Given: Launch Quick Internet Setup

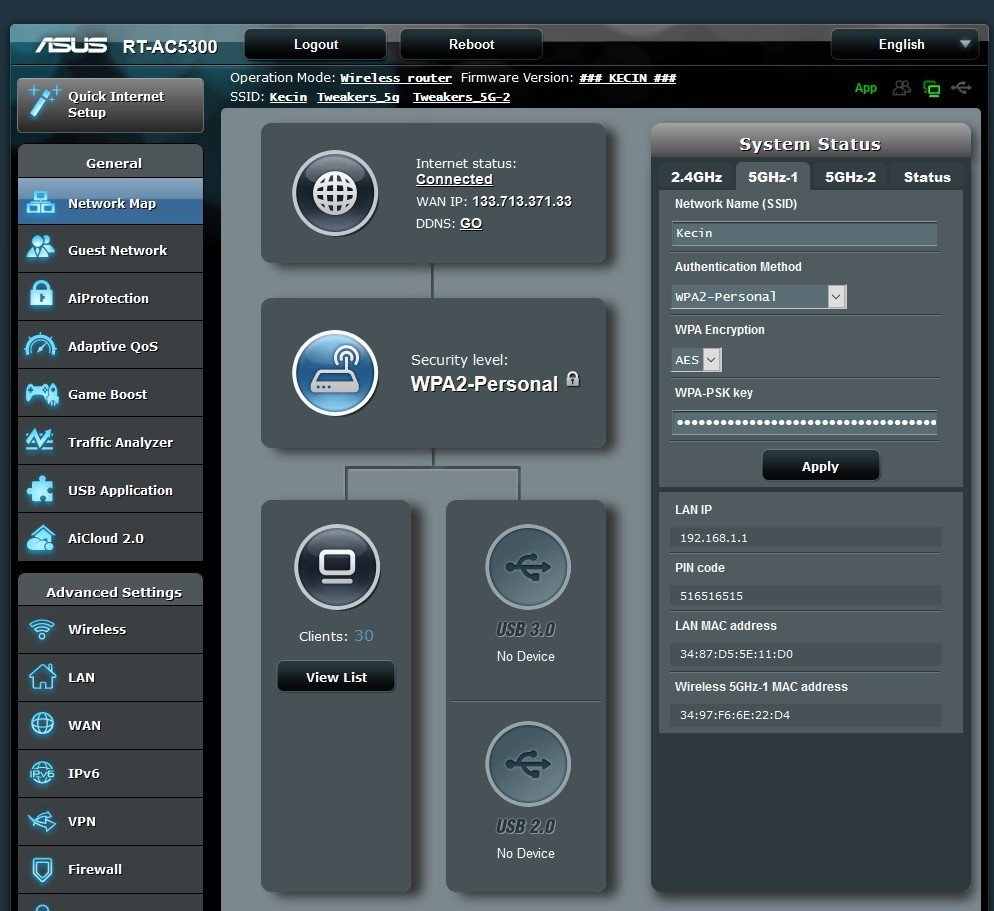Looking at the screenshot, I should 110,105.
